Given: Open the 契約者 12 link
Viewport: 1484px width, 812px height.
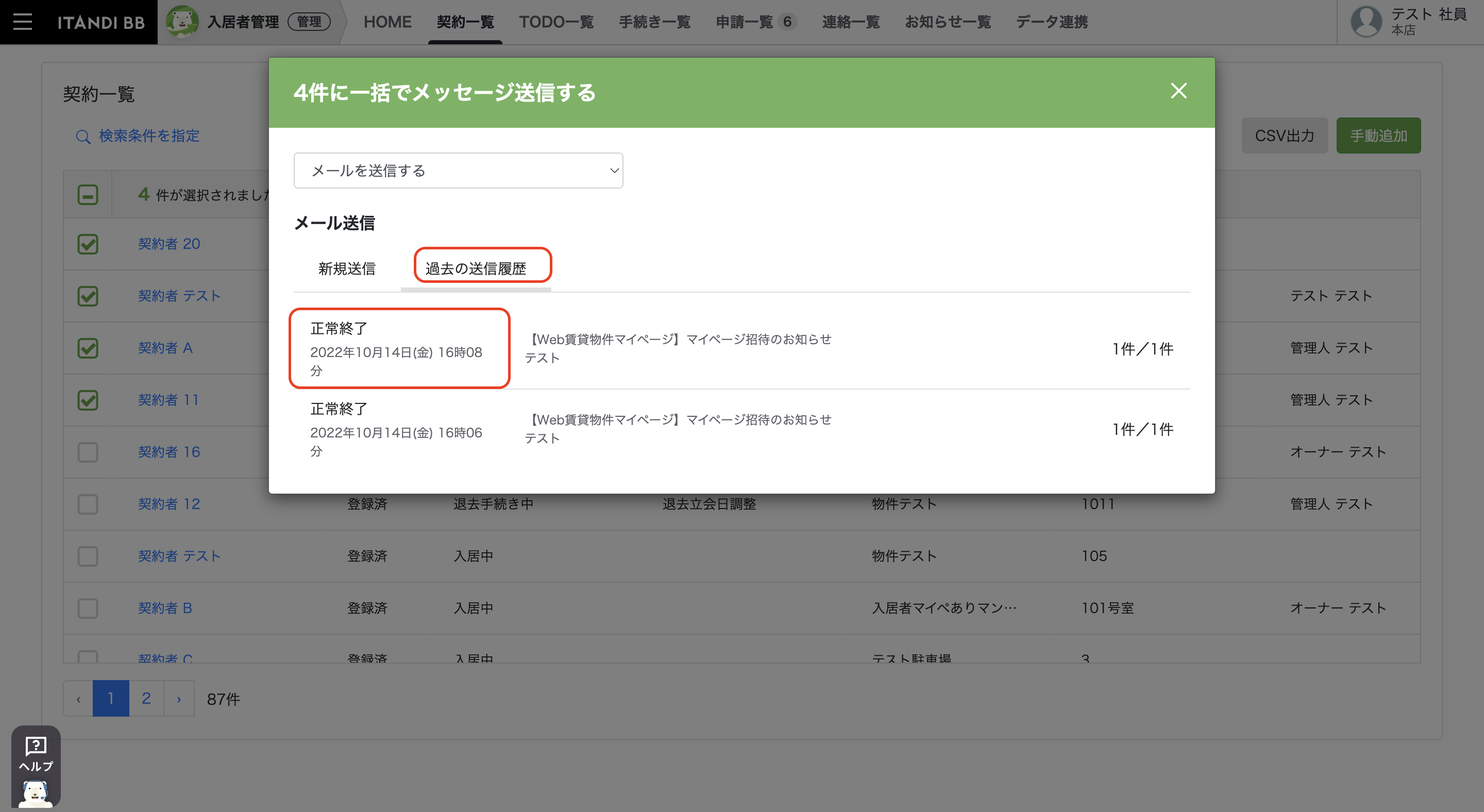Looking at the screenshot, I should (x=169, y=504).
